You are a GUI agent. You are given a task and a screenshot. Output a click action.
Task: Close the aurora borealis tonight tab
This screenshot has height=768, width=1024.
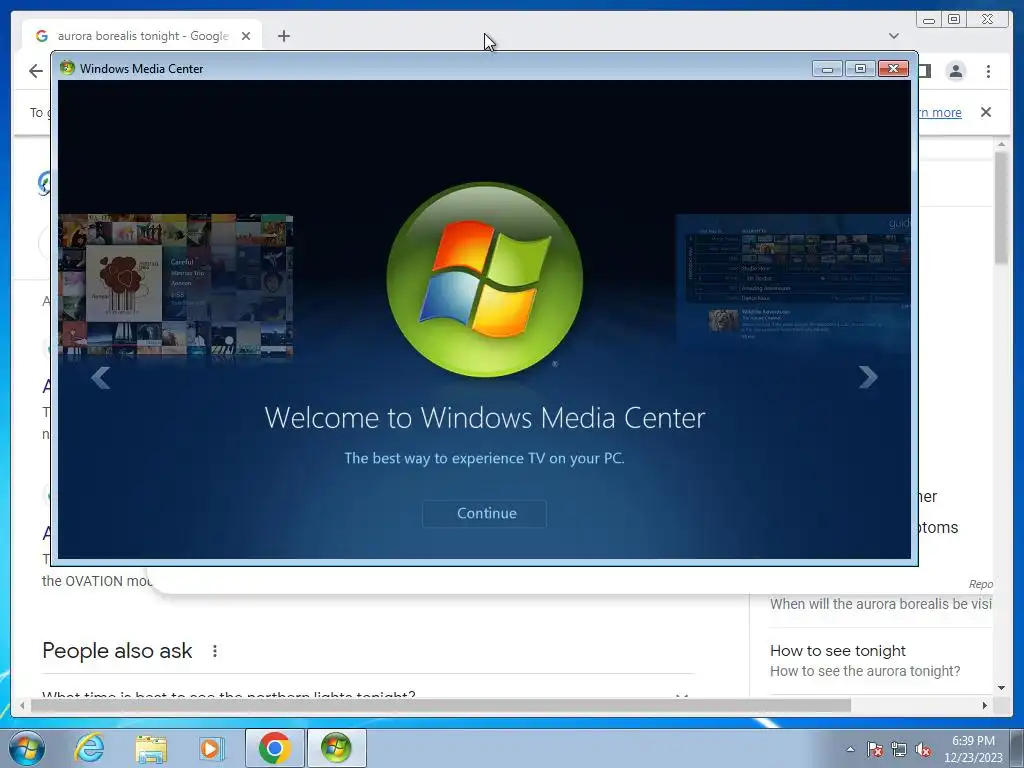[246, 36]
